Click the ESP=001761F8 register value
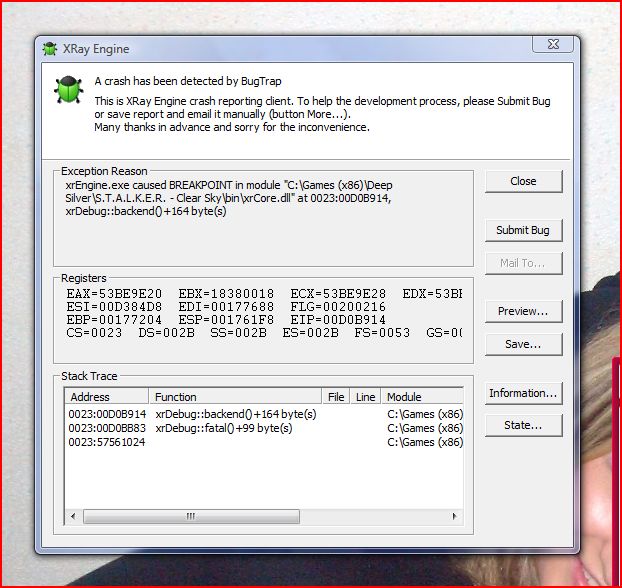This screenshot has height=588, width=622. 226,320
